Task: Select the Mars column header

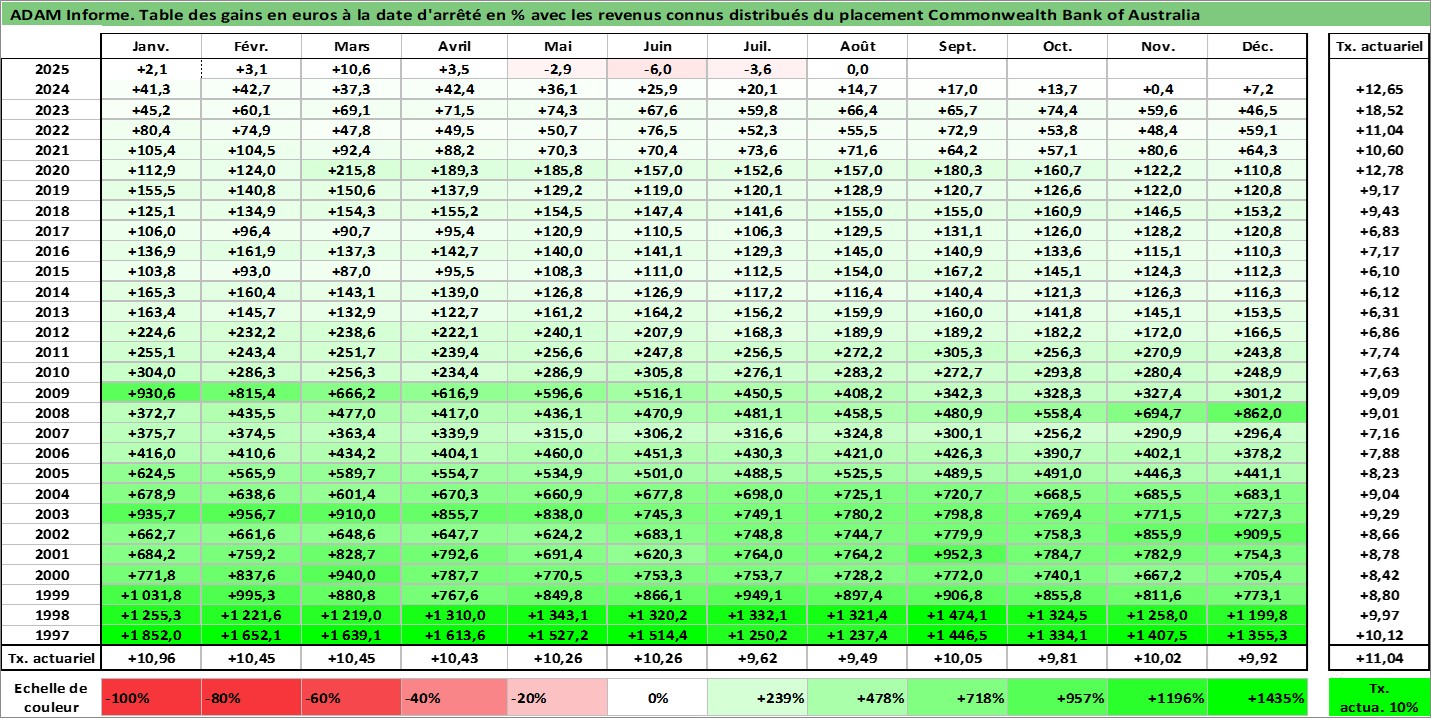Action: click(x=354, y=47)
